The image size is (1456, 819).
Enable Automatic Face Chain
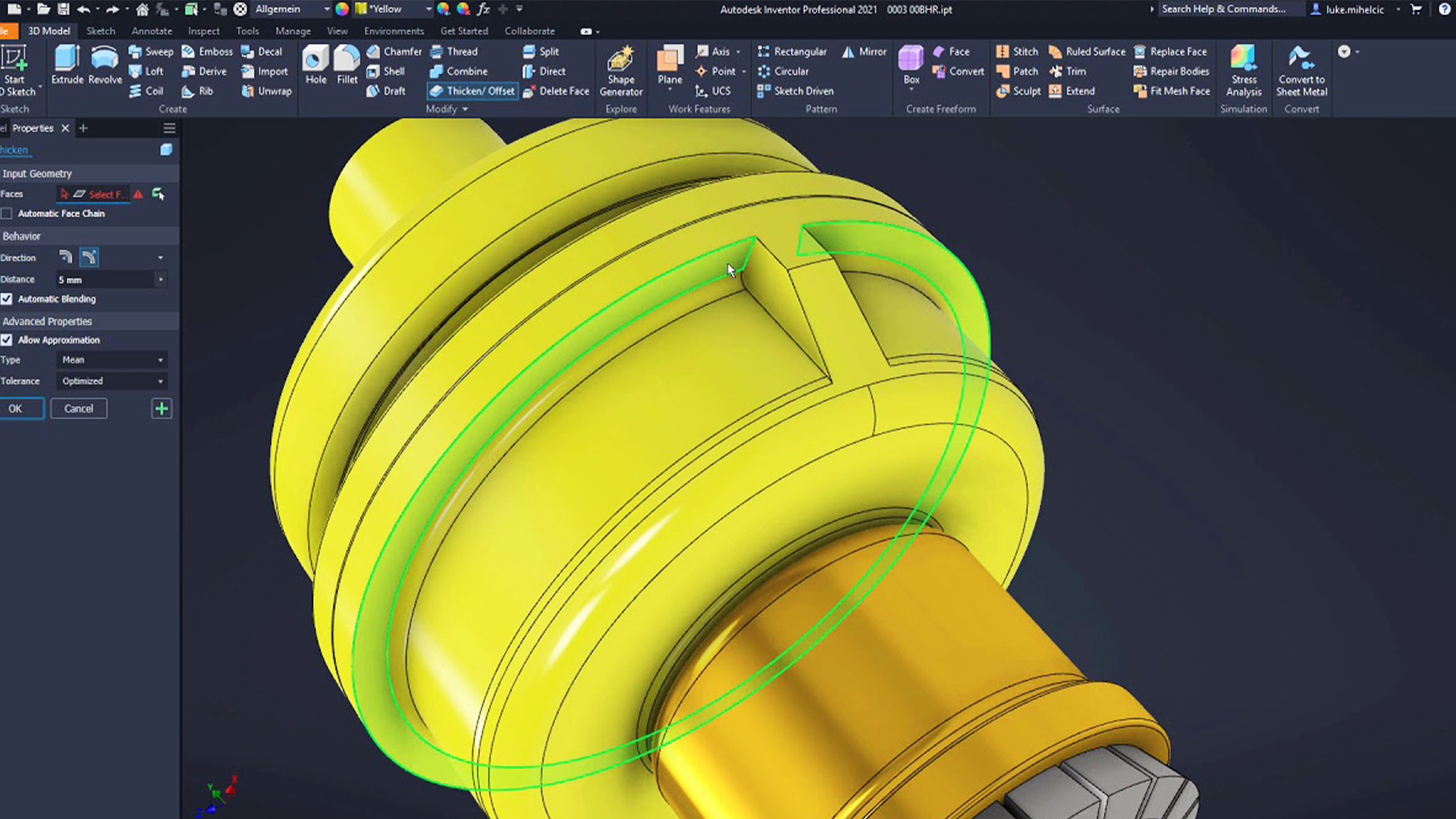[7, 213]
